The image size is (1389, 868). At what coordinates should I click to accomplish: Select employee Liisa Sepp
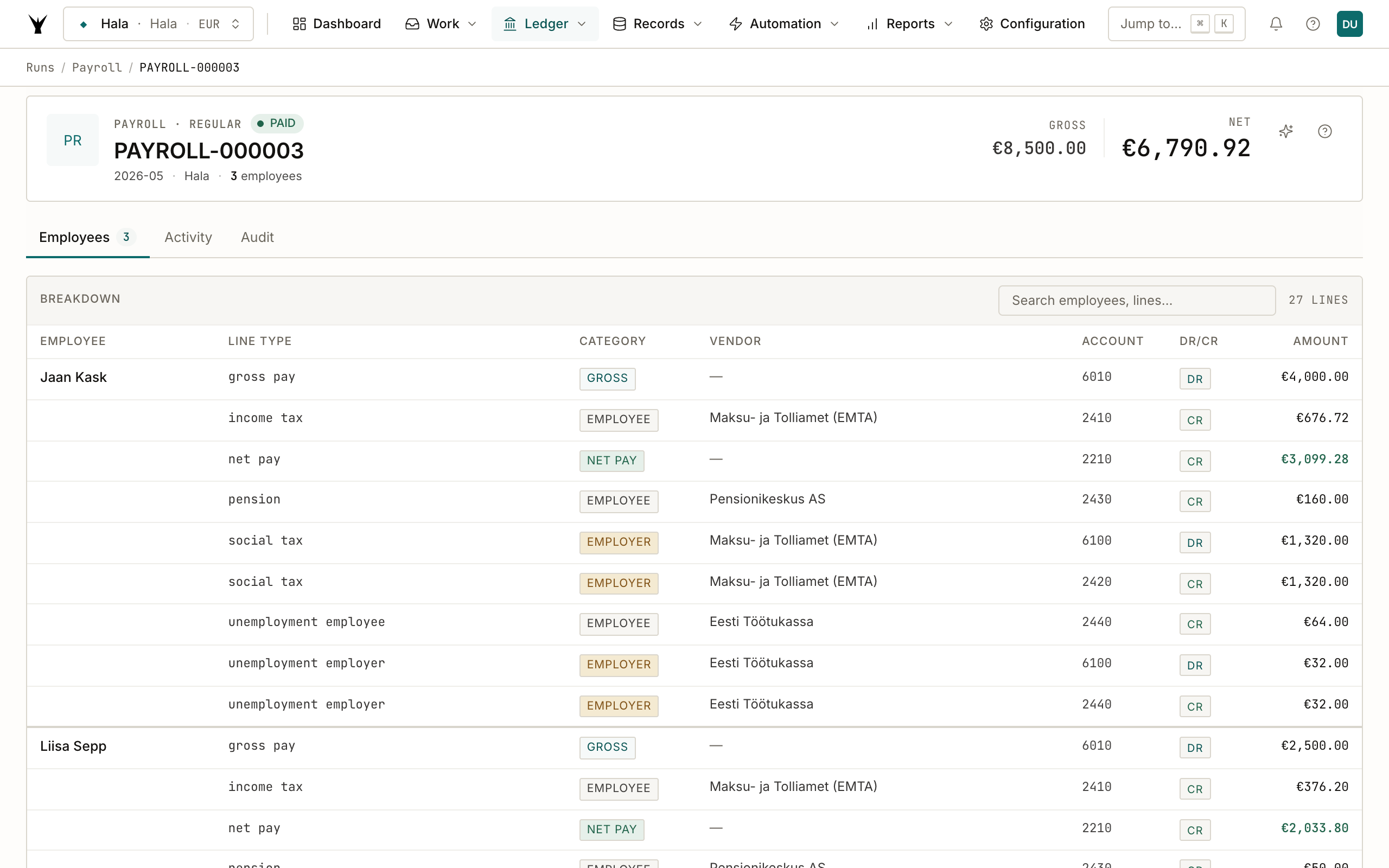(73, 746)
